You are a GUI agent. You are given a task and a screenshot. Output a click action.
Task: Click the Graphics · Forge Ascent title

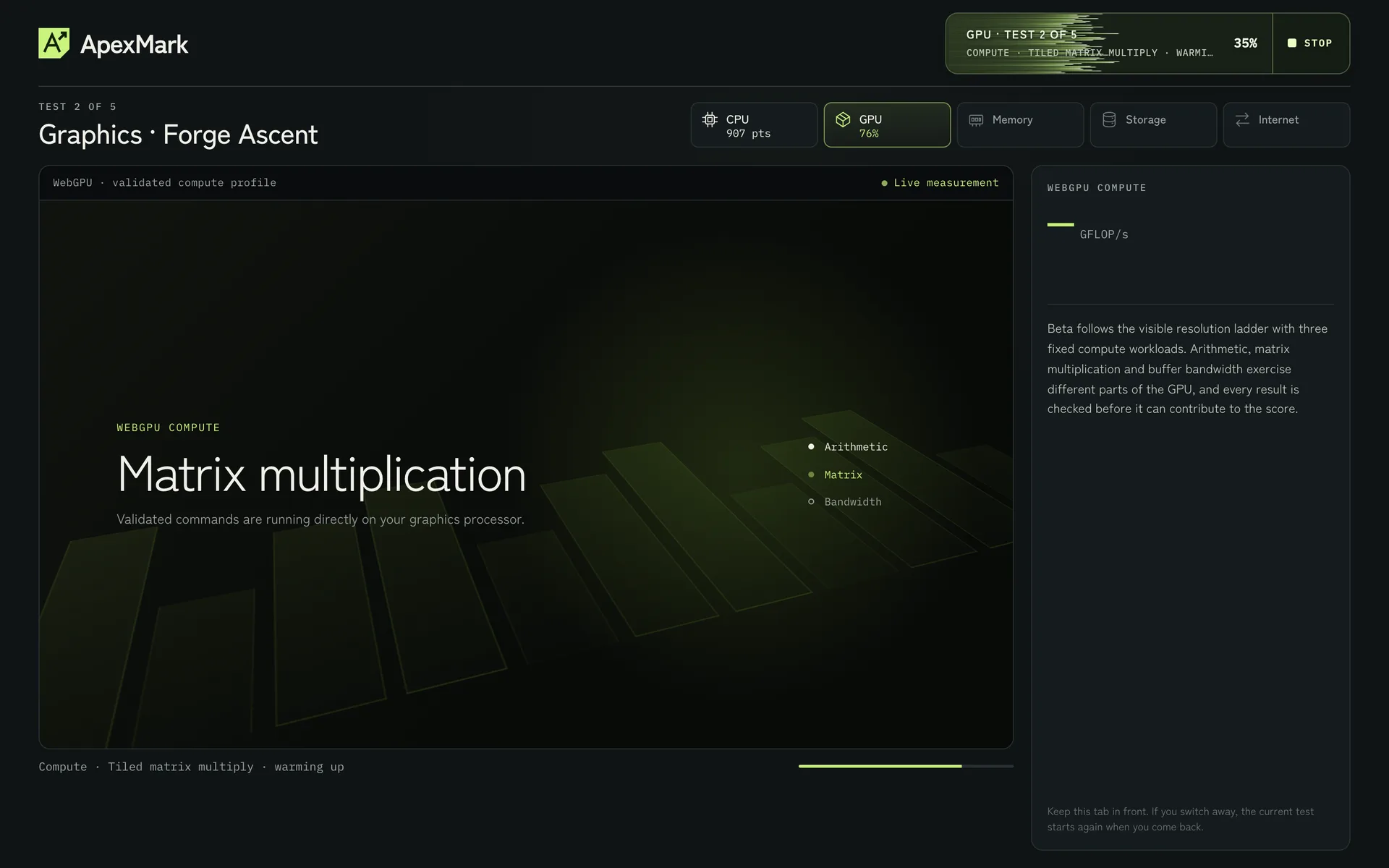(178, 135)
